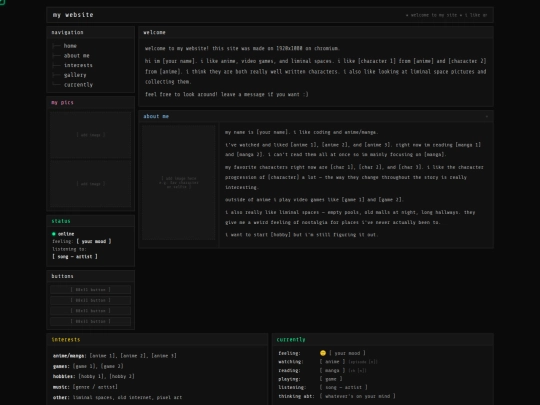This screenshot has height=405, width=540.
Task: Click the first 88x31 button
Action: pos(91,290)
